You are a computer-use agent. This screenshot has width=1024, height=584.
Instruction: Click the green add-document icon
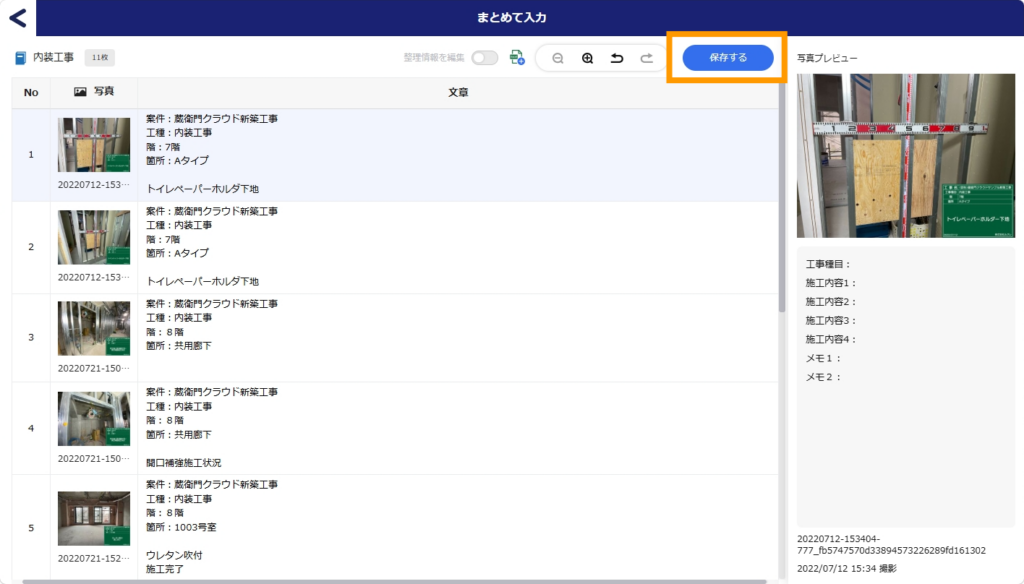(517, 58)
